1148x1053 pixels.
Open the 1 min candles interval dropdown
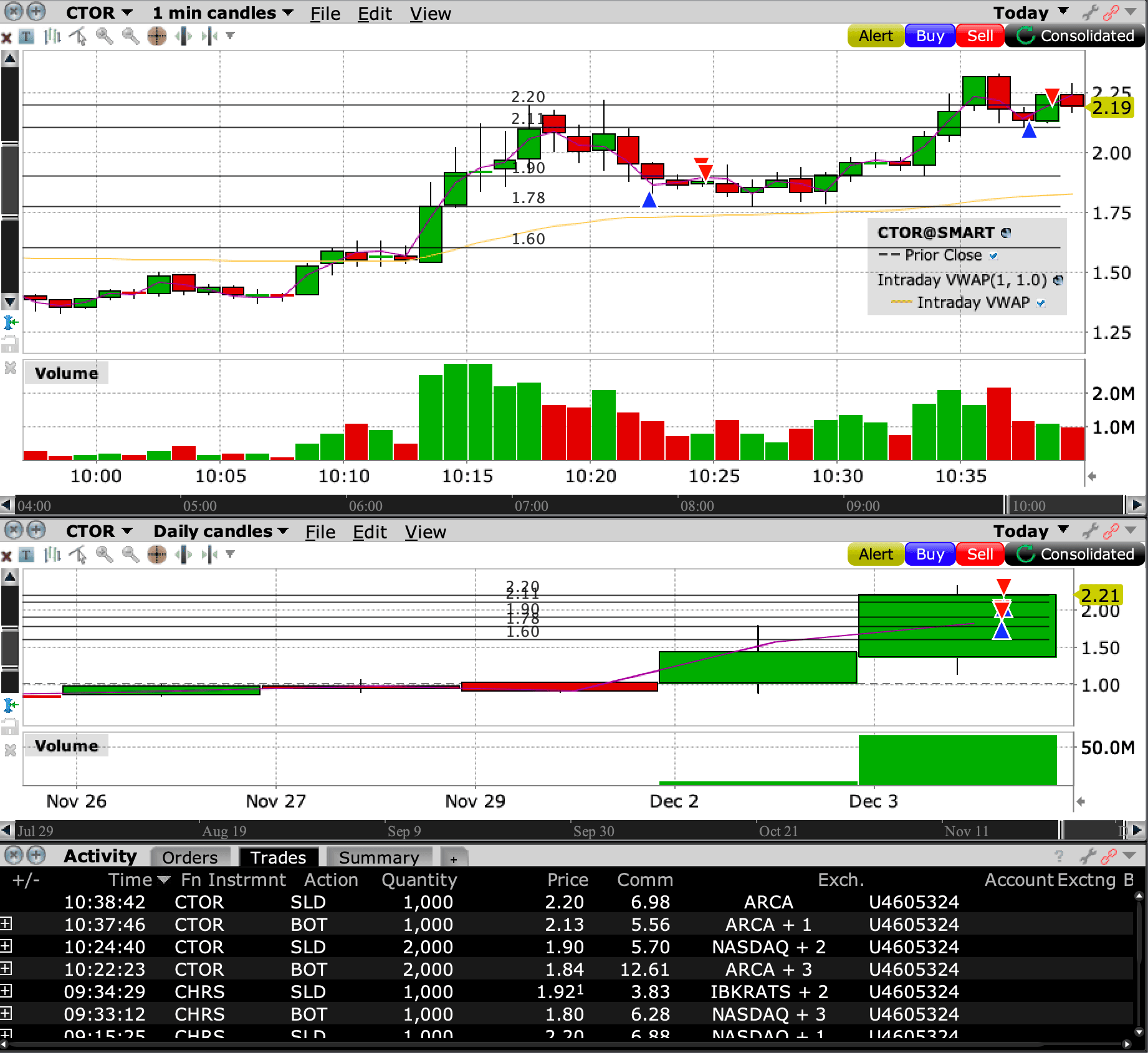coord(222,13)
